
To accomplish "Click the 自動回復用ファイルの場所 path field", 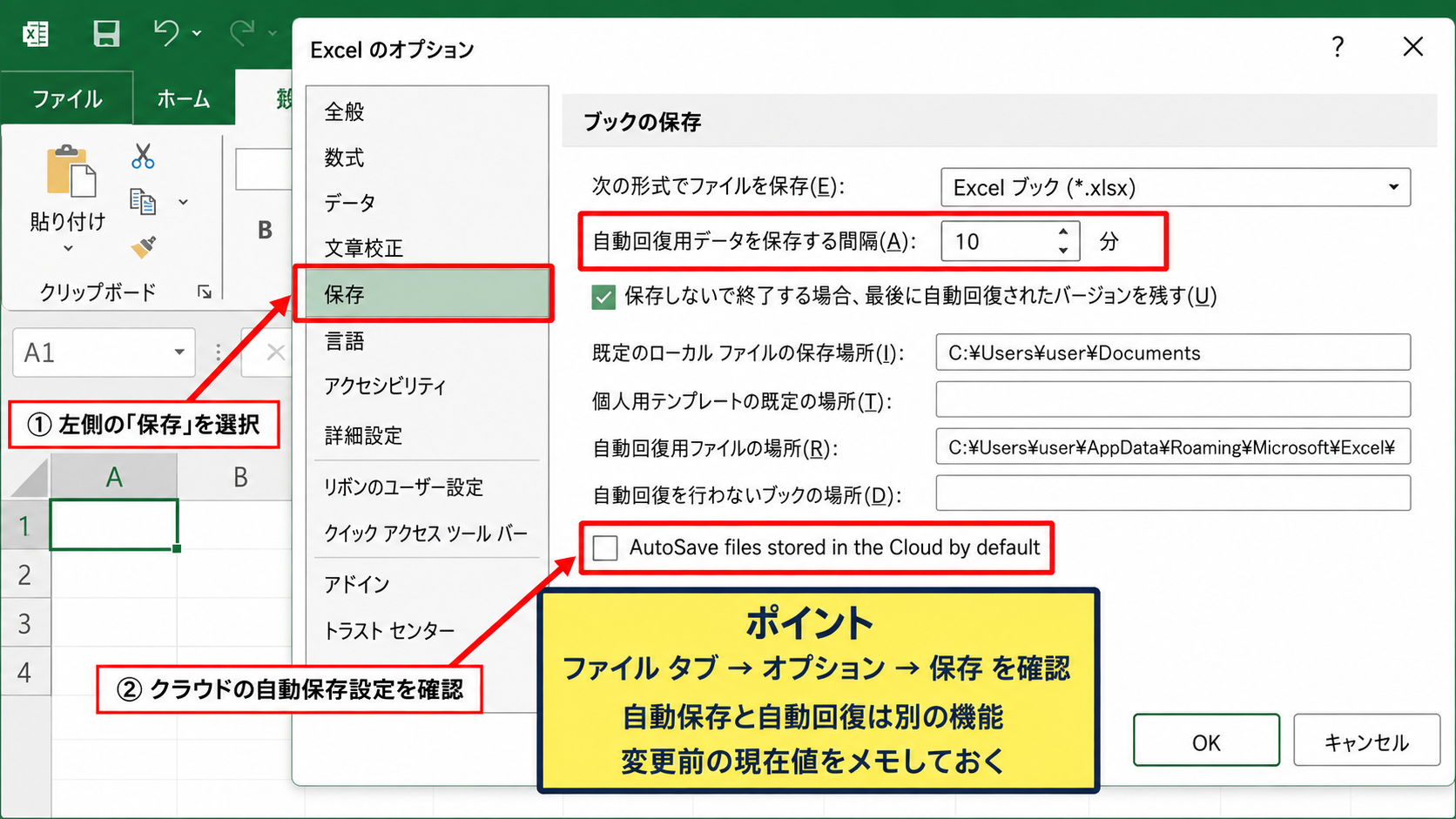I will click(1173, 446).
